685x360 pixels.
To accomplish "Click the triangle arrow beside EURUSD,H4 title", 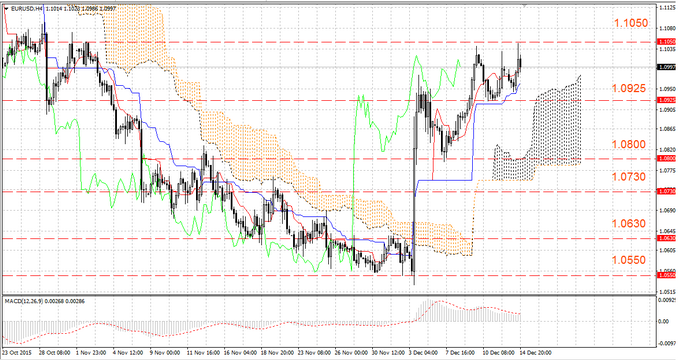I will 6,8.
